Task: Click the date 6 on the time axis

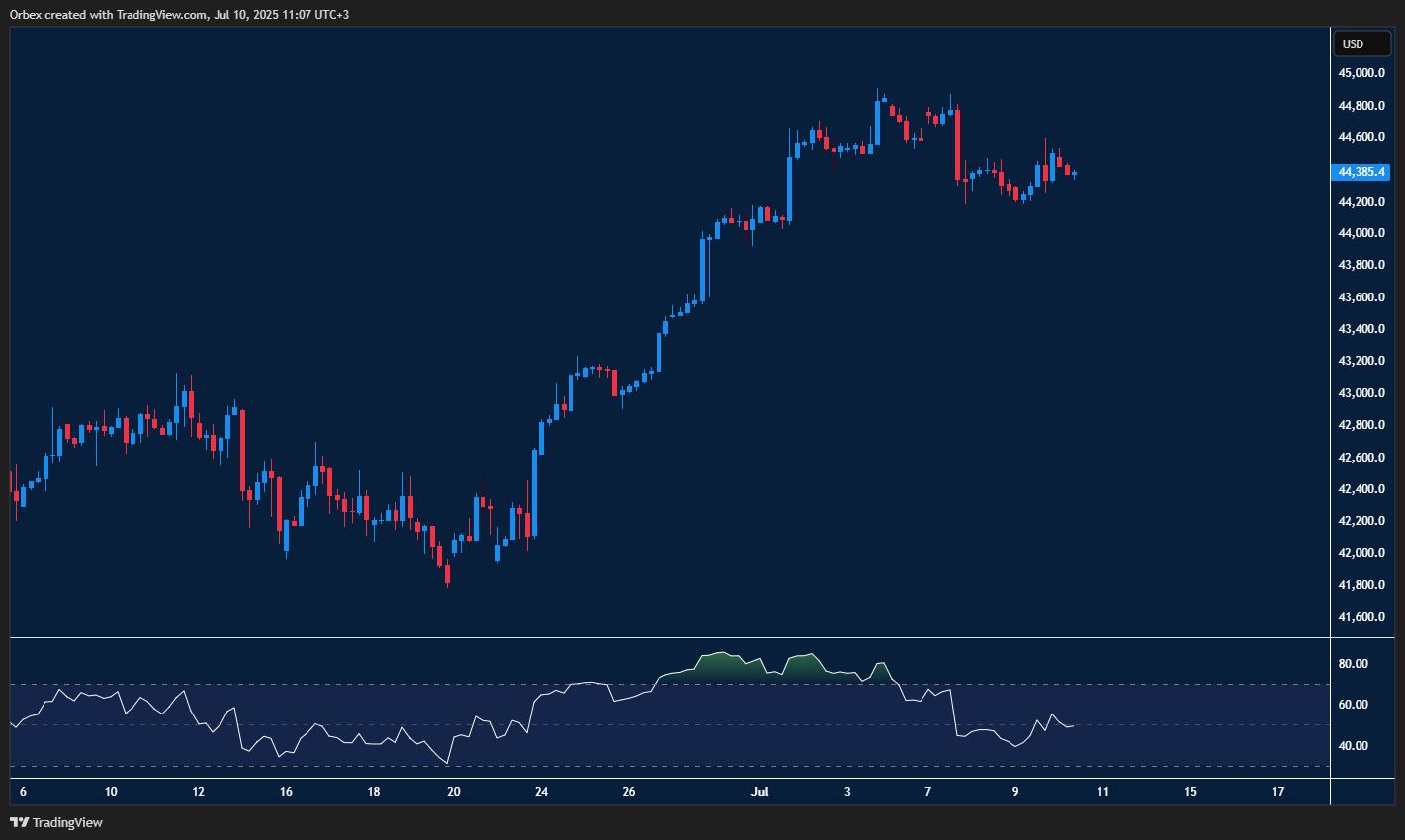Action: [21, 792]
